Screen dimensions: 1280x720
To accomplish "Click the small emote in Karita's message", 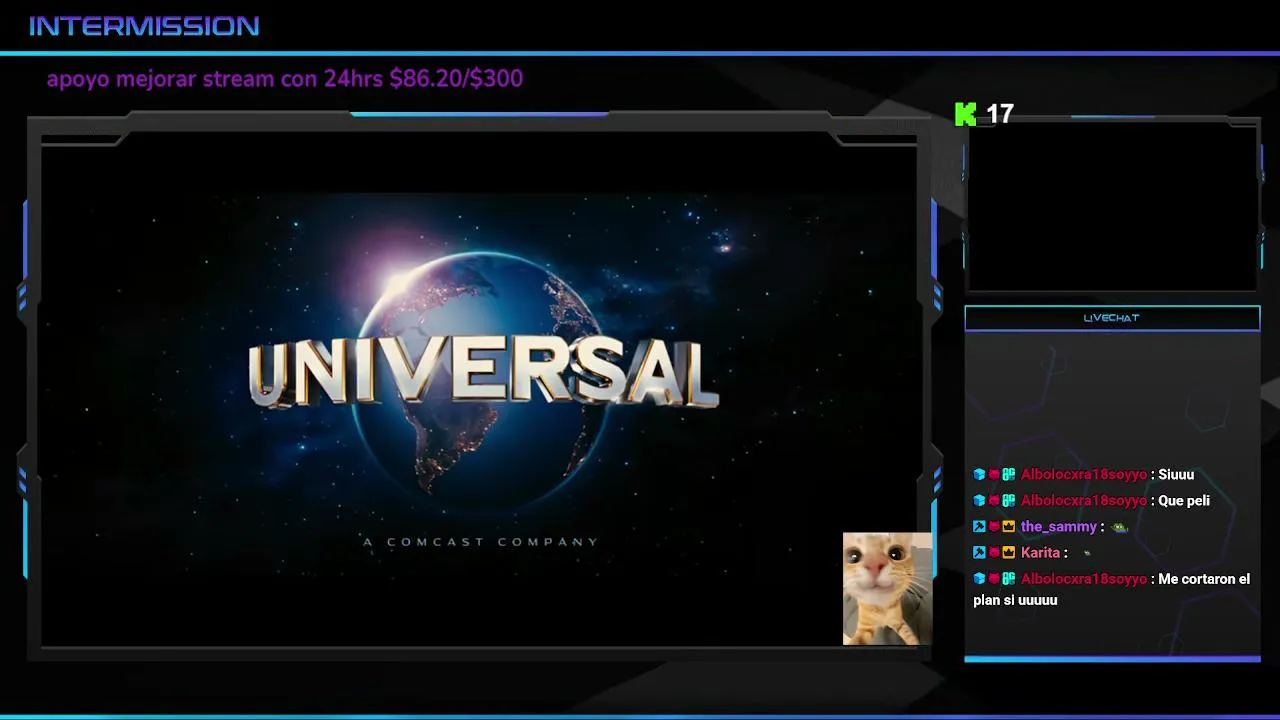I will (x=1087, y=553).
